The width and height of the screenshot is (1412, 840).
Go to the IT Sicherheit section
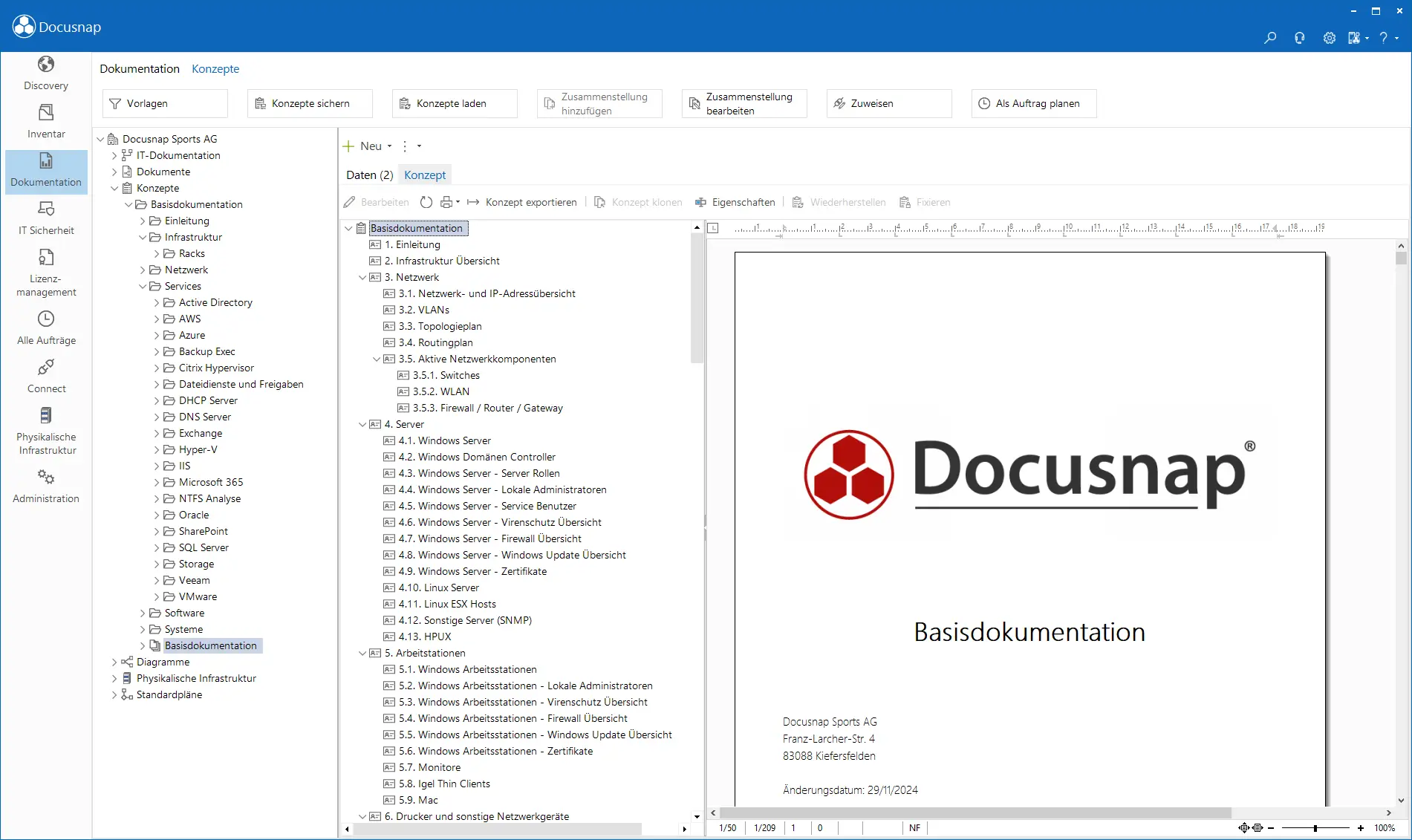(x=46, y=218)
